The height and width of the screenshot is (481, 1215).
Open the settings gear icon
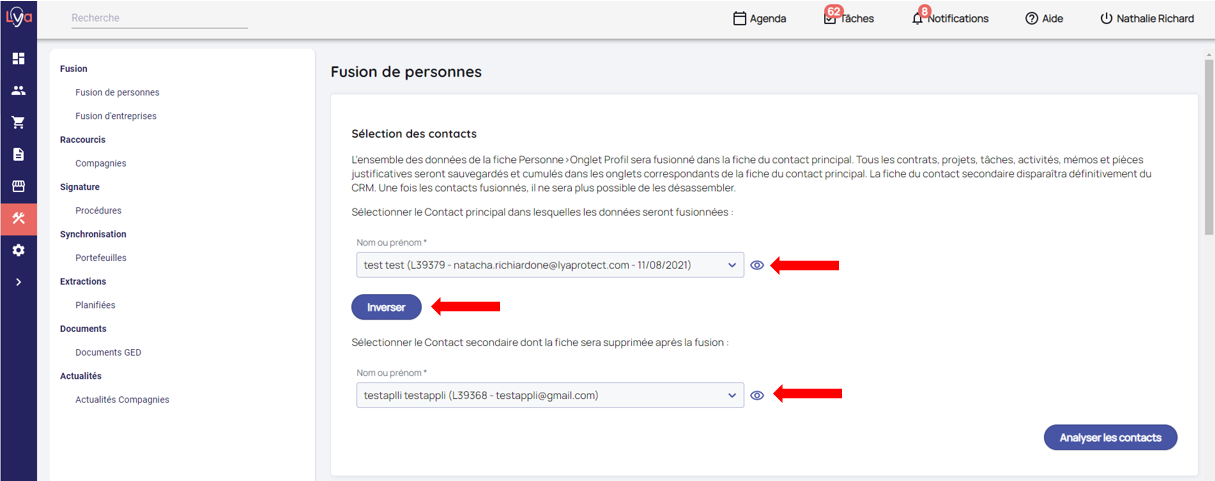(18, 250)
